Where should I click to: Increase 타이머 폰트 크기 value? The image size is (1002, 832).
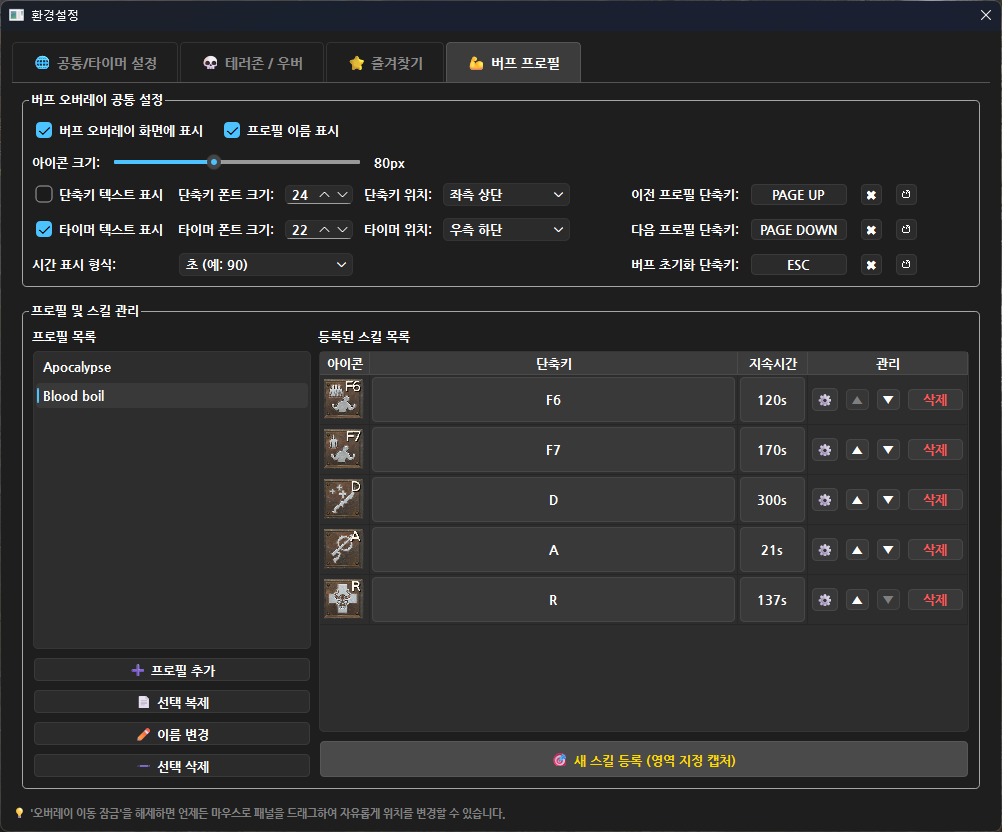click(325, 229)
